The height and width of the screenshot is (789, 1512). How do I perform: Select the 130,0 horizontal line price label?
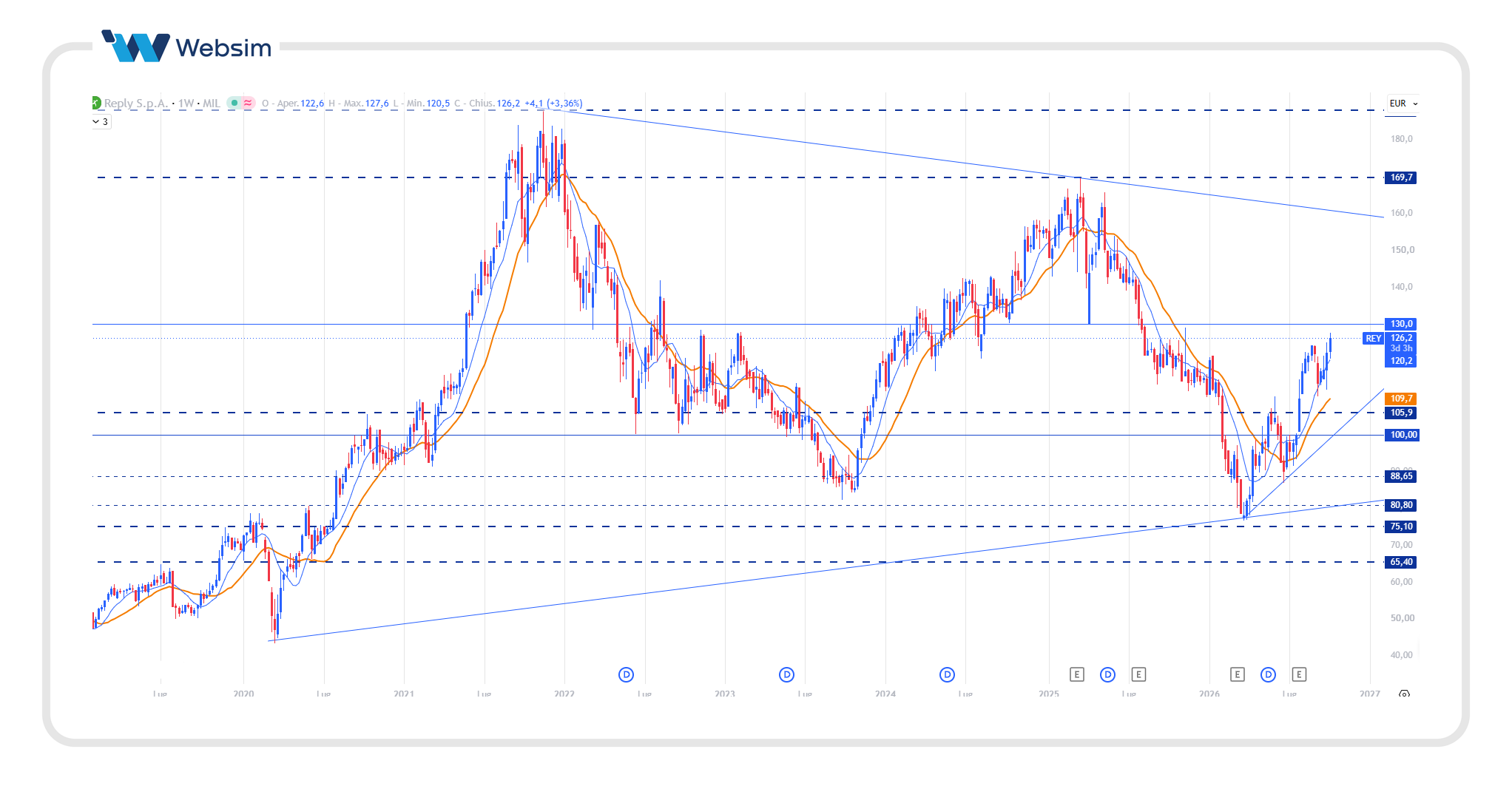(x=1401, y=324)
